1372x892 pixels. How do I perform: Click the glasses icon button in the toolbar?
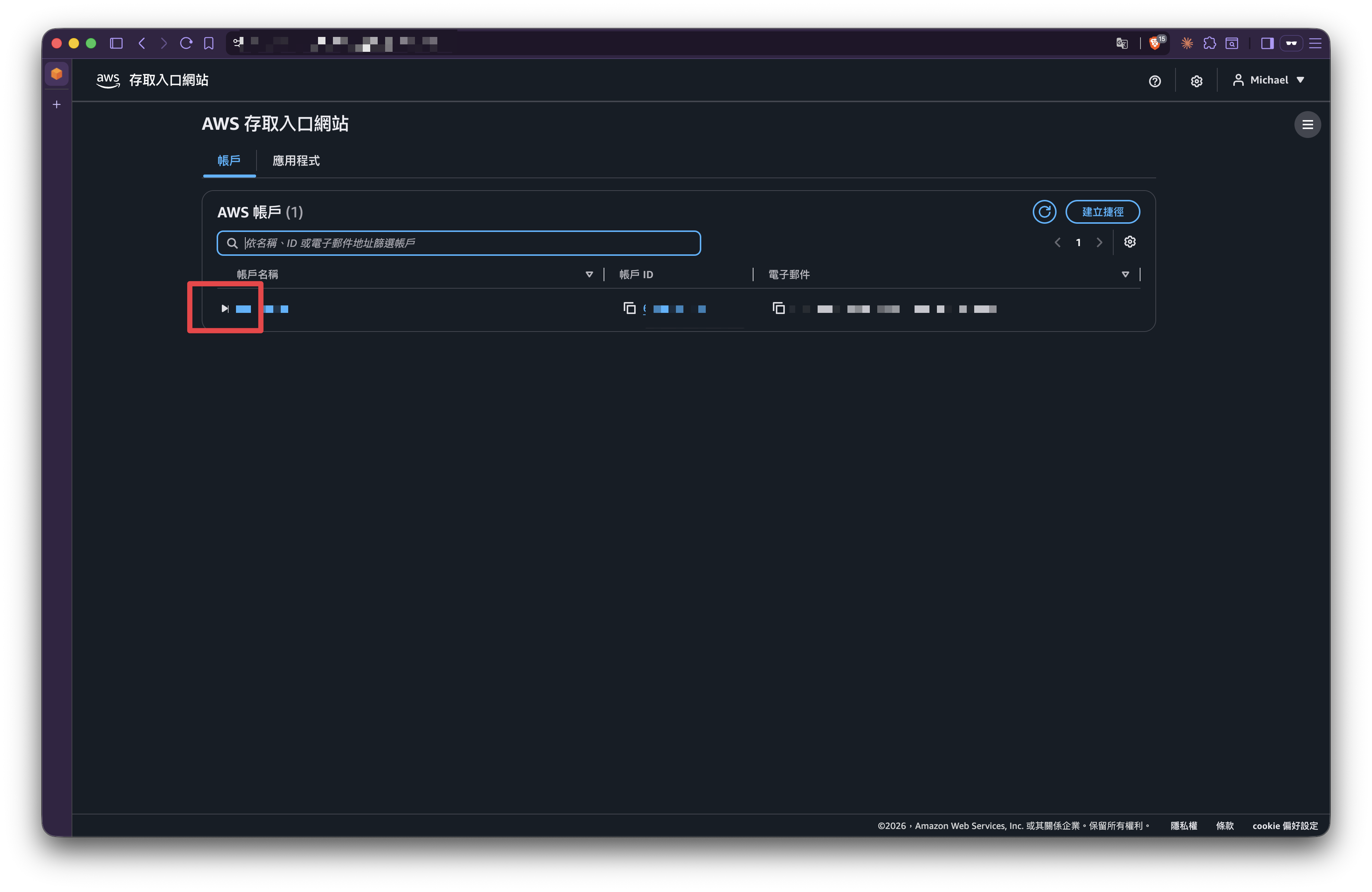coord(1291,43)
